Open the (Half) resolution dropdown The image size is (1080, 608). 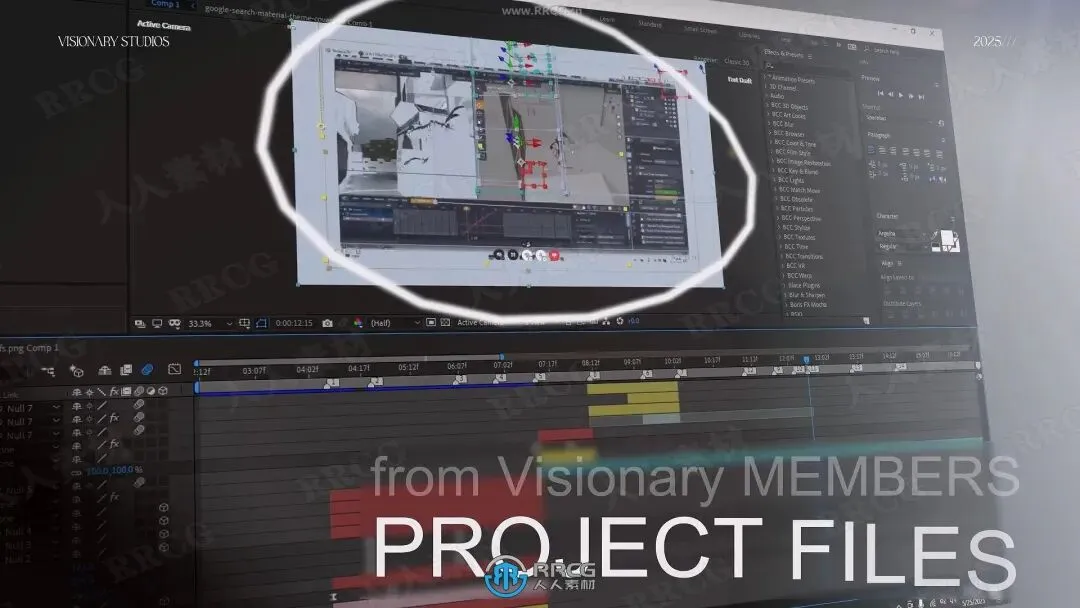point(395,323)
